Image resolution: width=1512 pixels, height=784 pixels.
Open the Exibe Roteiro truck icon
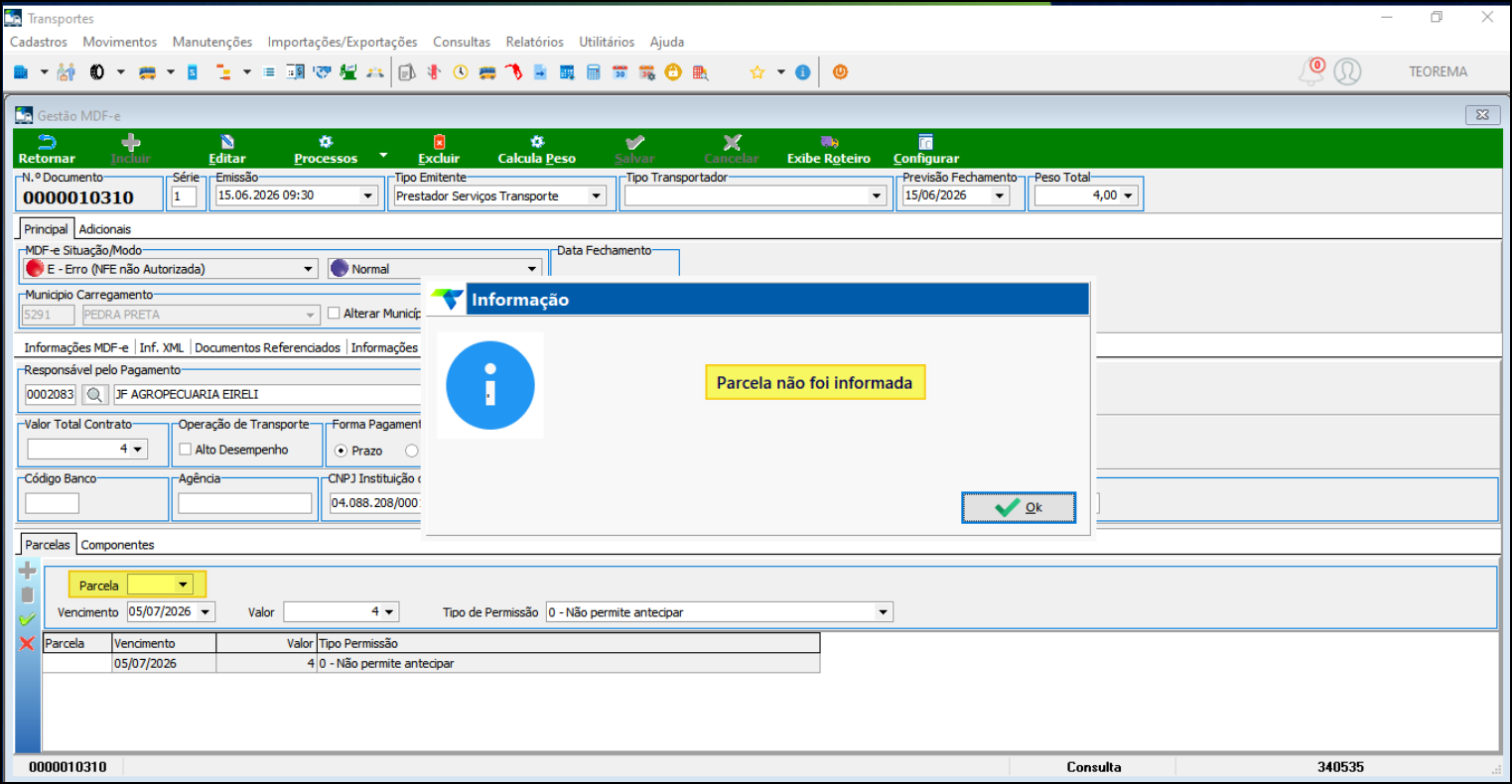(829, 142)
